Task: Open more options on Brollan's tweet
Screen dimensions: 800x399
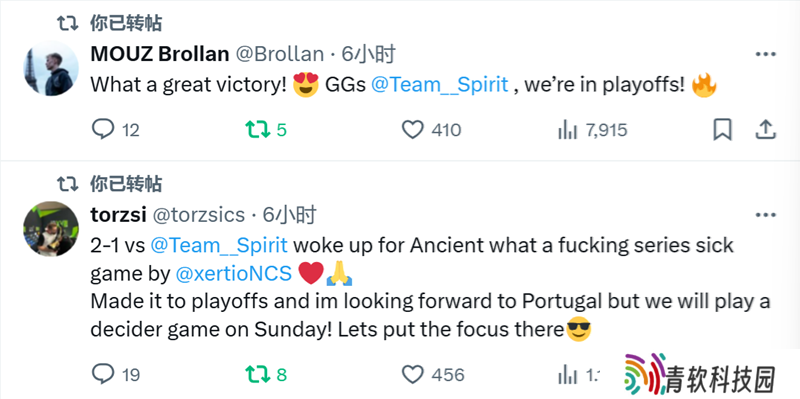Action: (x=765, y=54)
